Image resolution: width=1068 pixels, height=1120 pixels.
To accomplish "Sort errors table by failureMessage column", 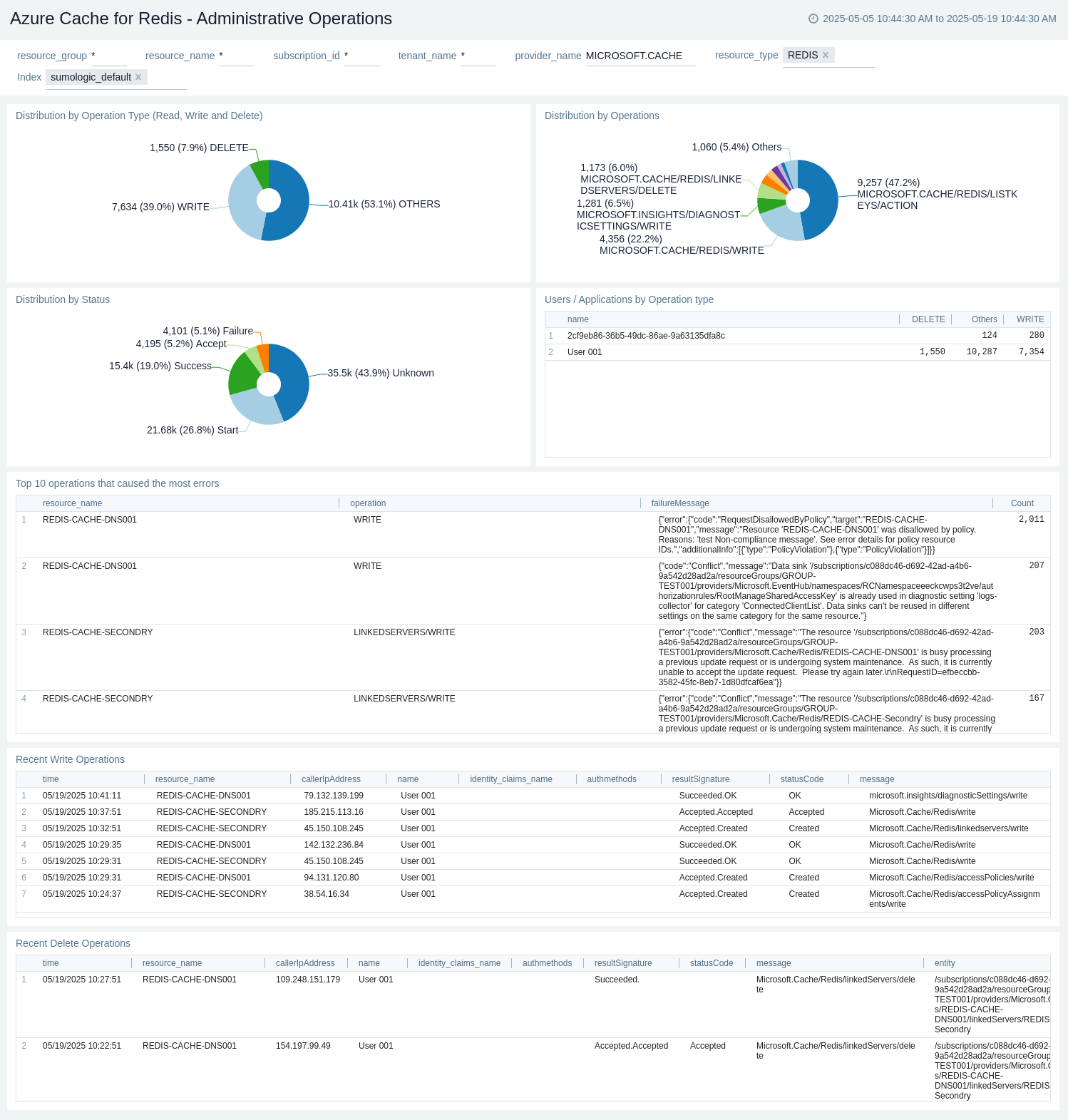I will click(x=680, y=503).
